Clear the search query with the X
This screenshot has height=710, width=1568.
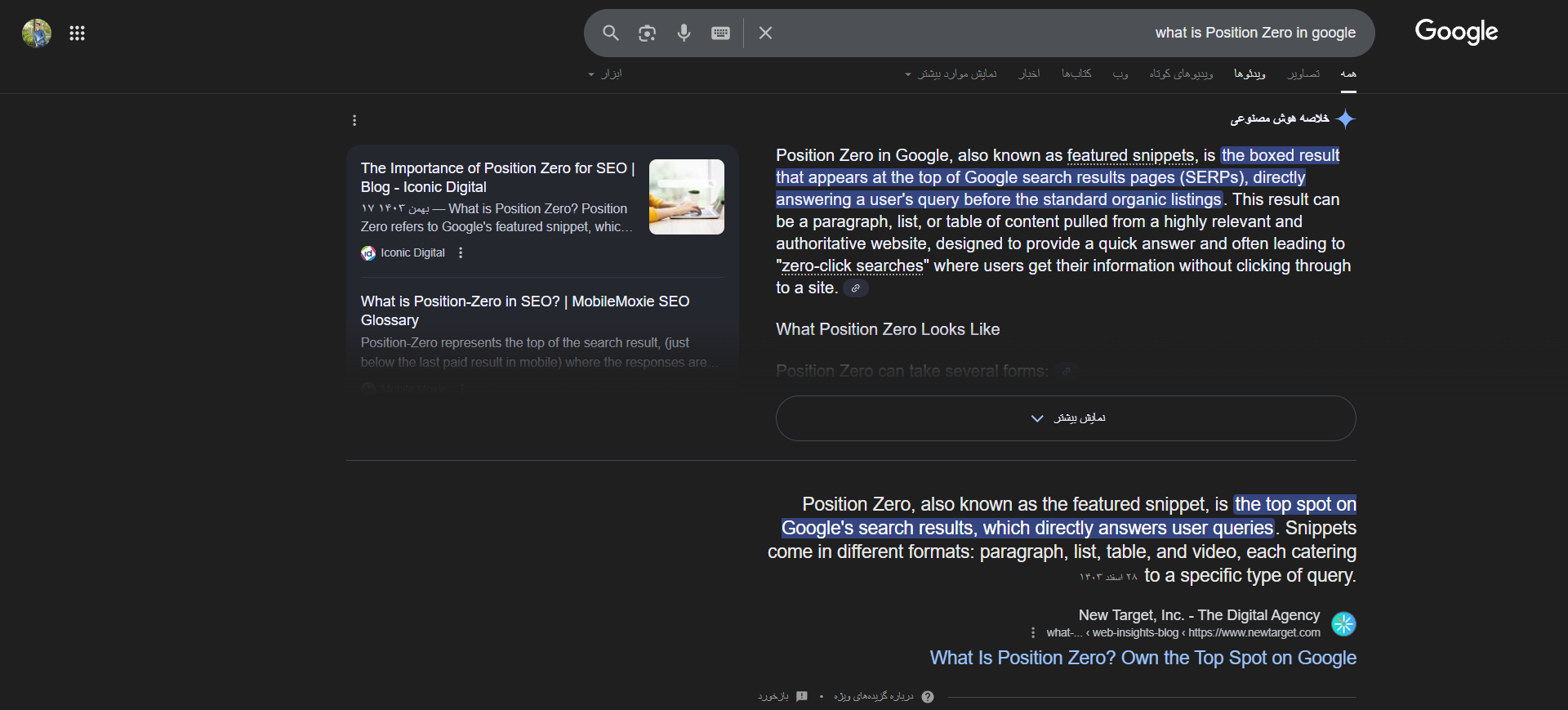pyautogui.click(x=765, y=33)
